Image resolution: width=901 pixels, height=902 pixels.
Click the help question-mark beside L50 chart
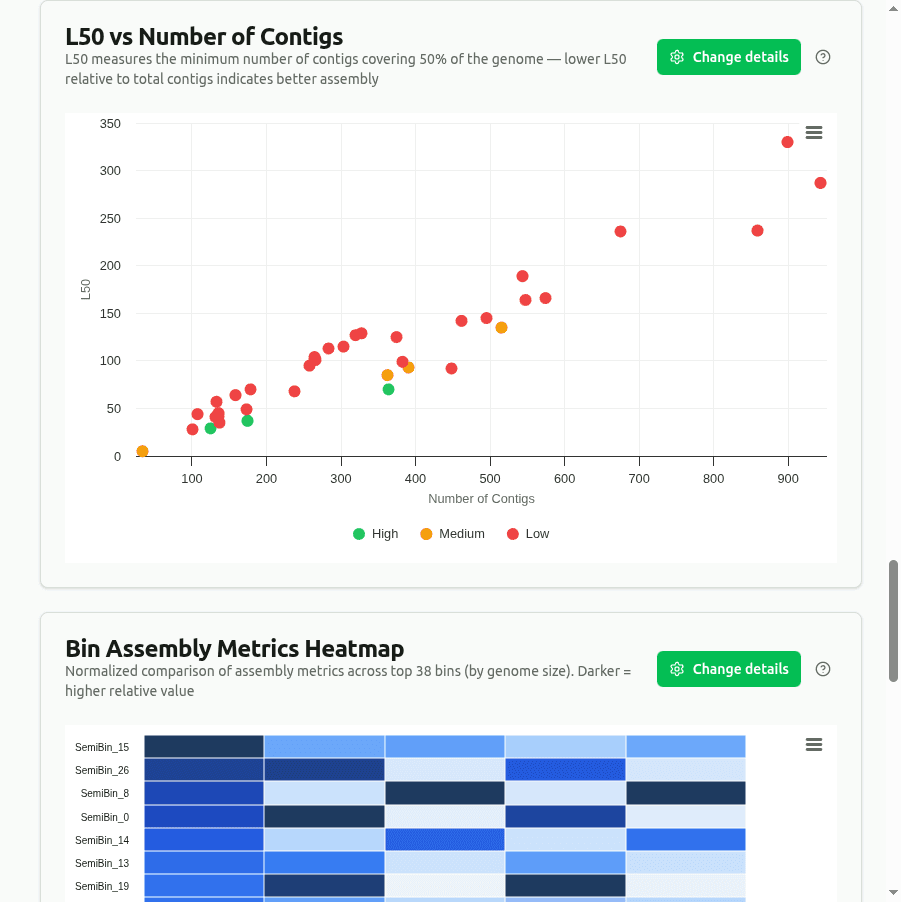point(822,57)
